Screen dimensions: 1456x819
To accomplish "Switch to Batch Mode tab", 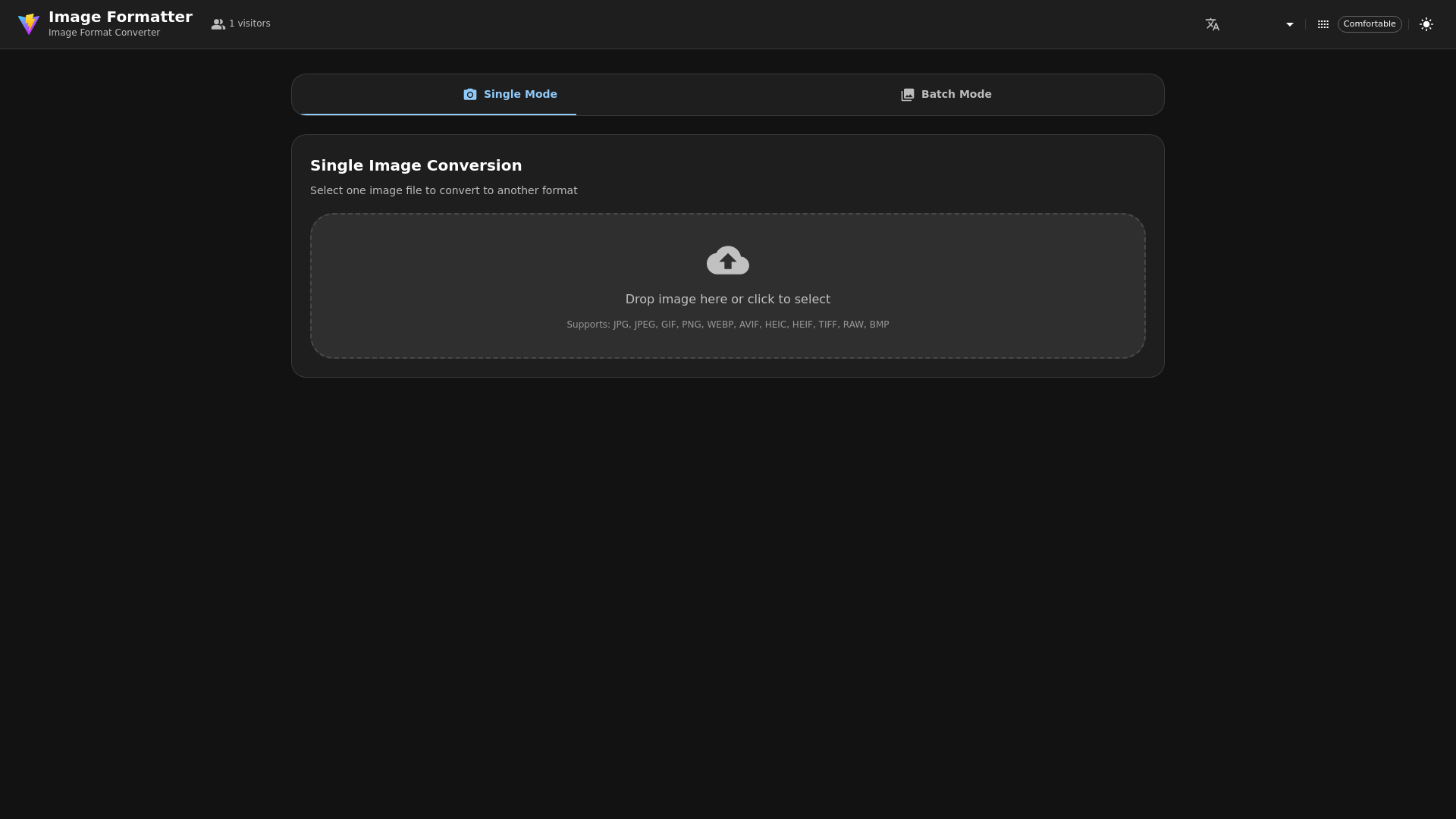I will click(x=946, y=95).
